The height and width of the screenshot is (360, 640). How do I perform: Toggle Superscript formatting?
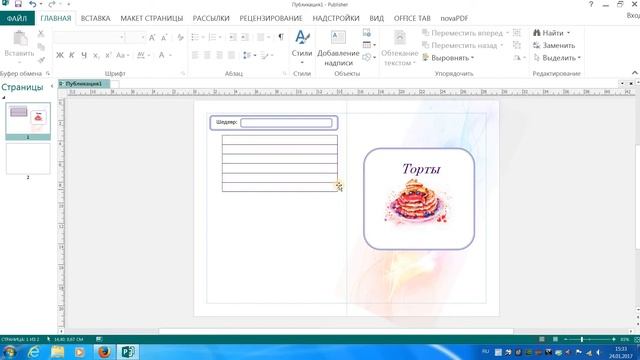tap(108, 55)
